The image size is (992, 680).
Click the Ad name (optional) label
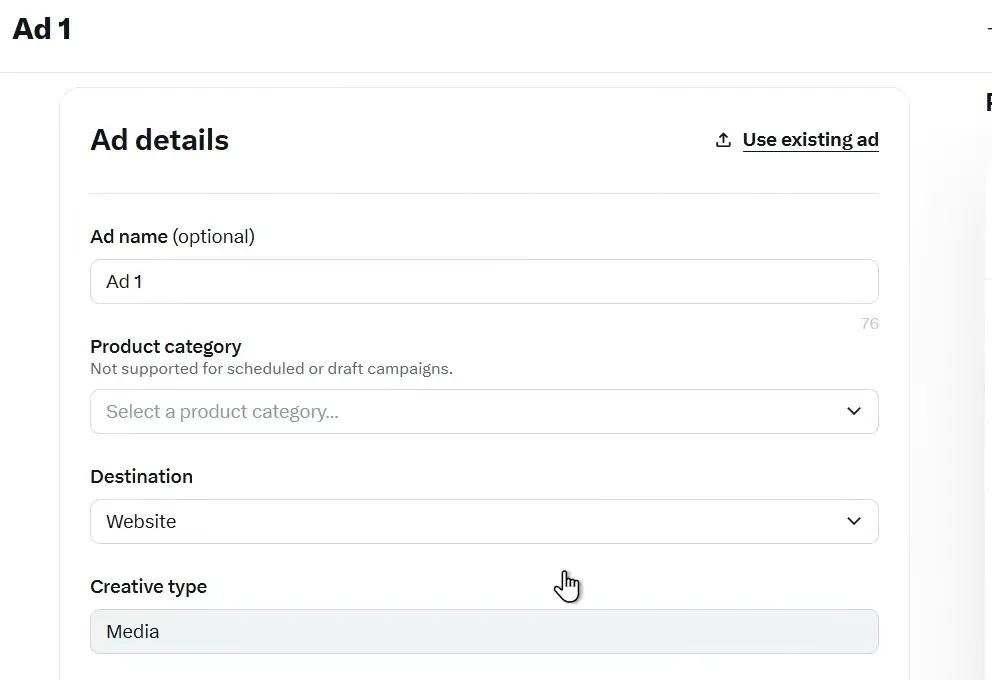coord(172,237)
